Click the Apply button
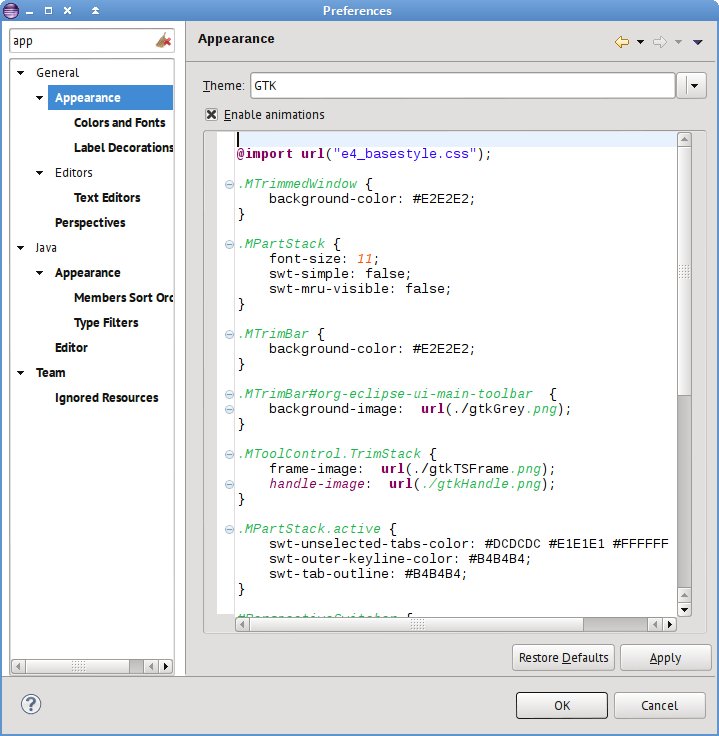Screen dimensions: 719x736 (x=665, y=658)
